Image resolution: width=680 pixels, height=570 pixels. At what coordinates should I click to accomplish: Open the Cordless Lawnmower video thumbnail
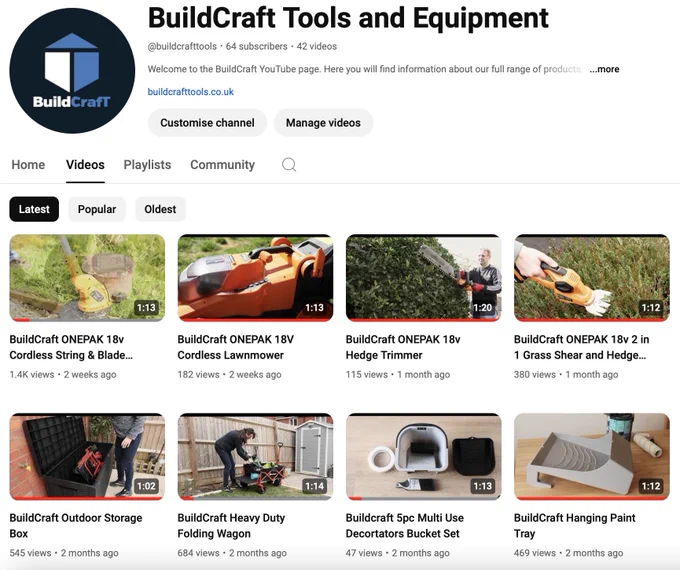point(255,278)
